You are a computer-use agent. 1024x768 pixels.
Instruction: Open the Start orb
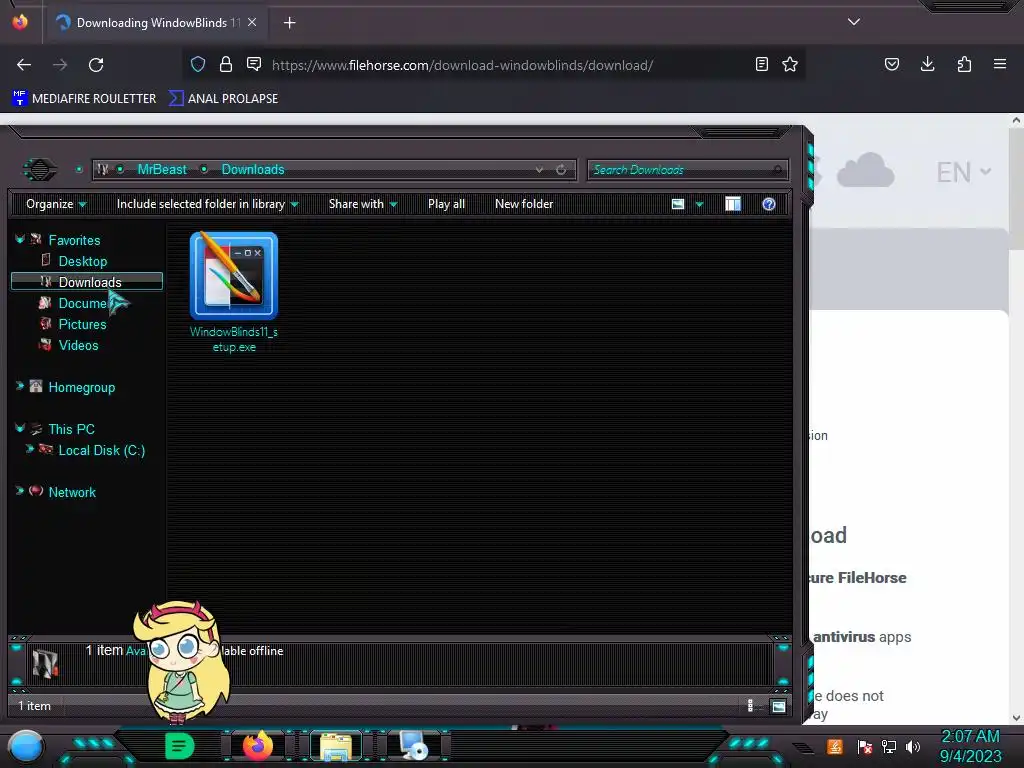tap(26, 746)
